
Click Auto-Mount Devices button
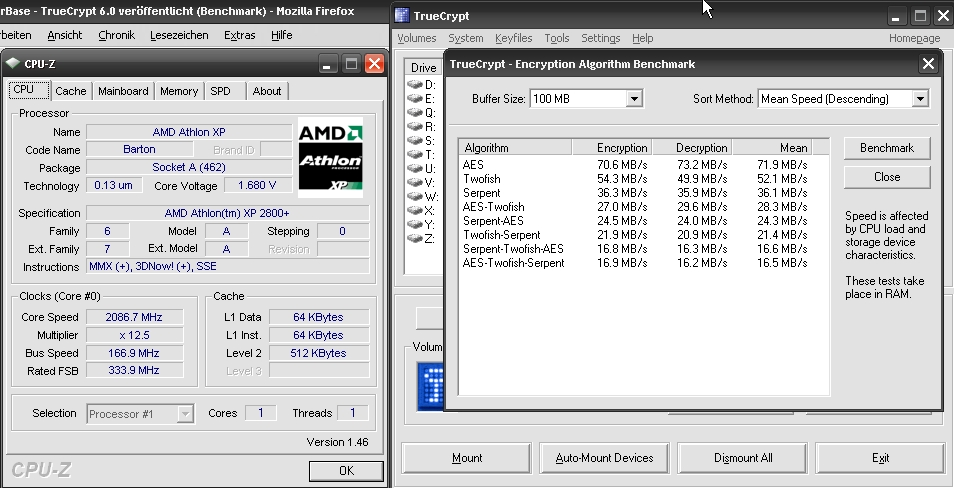point(604,458)
